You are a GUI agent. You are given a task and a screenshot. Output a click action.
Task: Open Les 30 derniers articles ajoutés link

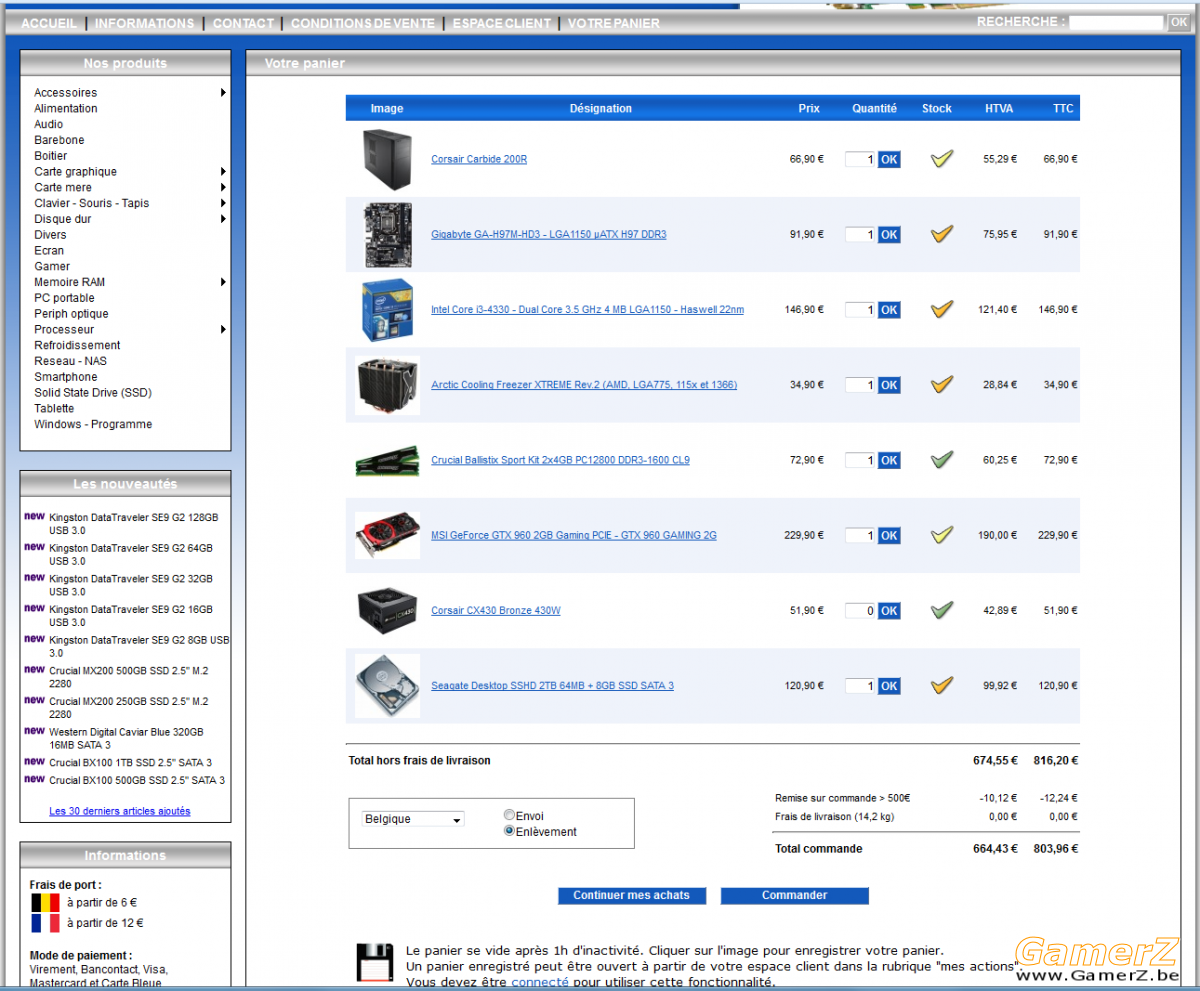click(120, 811)
